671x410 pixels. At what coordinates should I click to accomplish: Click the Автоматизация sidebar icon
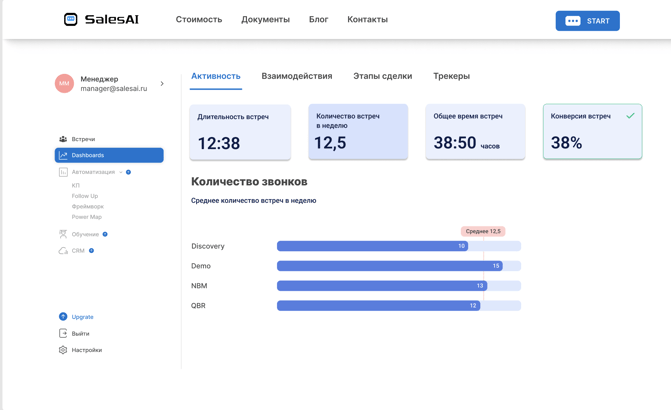63,172
